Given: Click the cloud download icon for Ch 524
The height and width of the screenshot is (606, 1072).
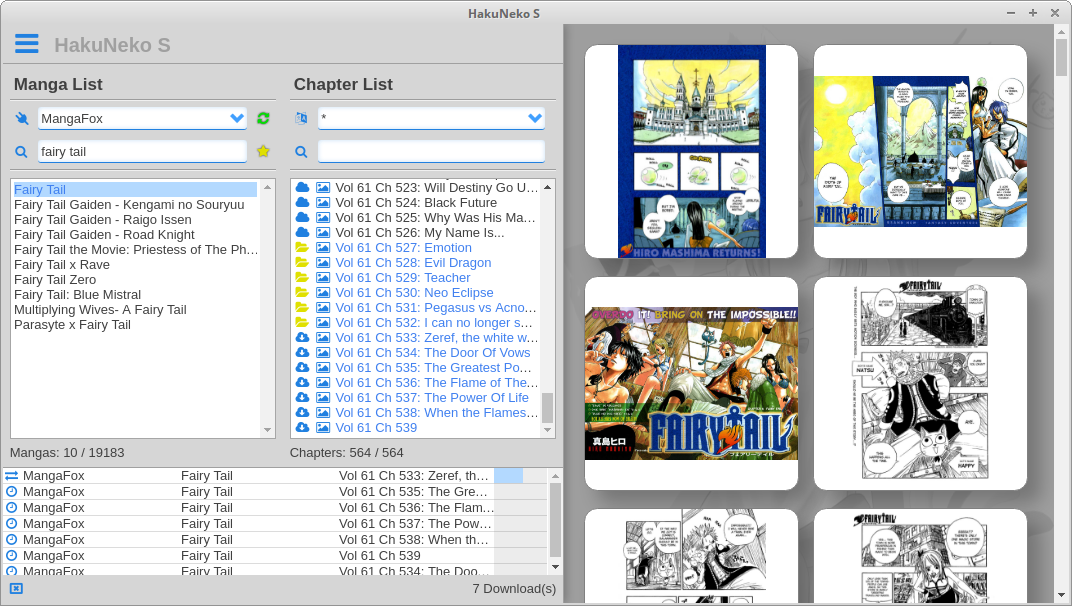Looking at the screenshot, I should click(304, 202).
